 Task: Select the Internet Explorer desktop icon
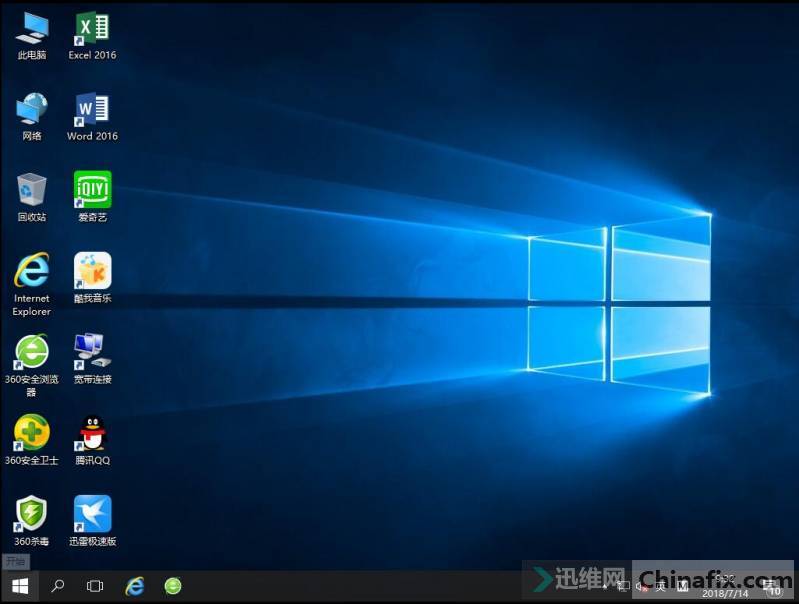pyautogui.click(x=32, y=284)
